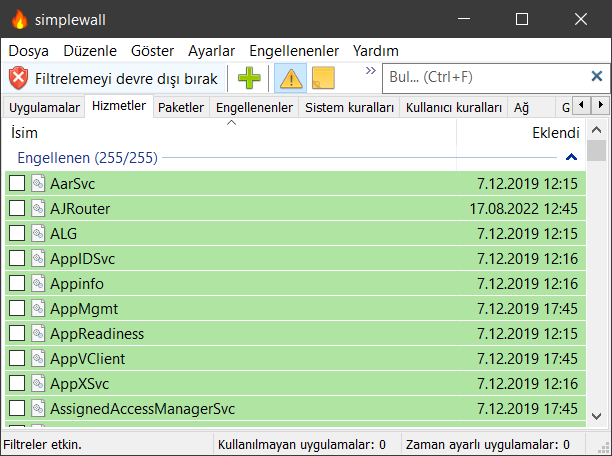The height and width of the screenshot is (456, 612).
Task: Click the simplewall flame icon in title bar
Action: tap(19, 19)
